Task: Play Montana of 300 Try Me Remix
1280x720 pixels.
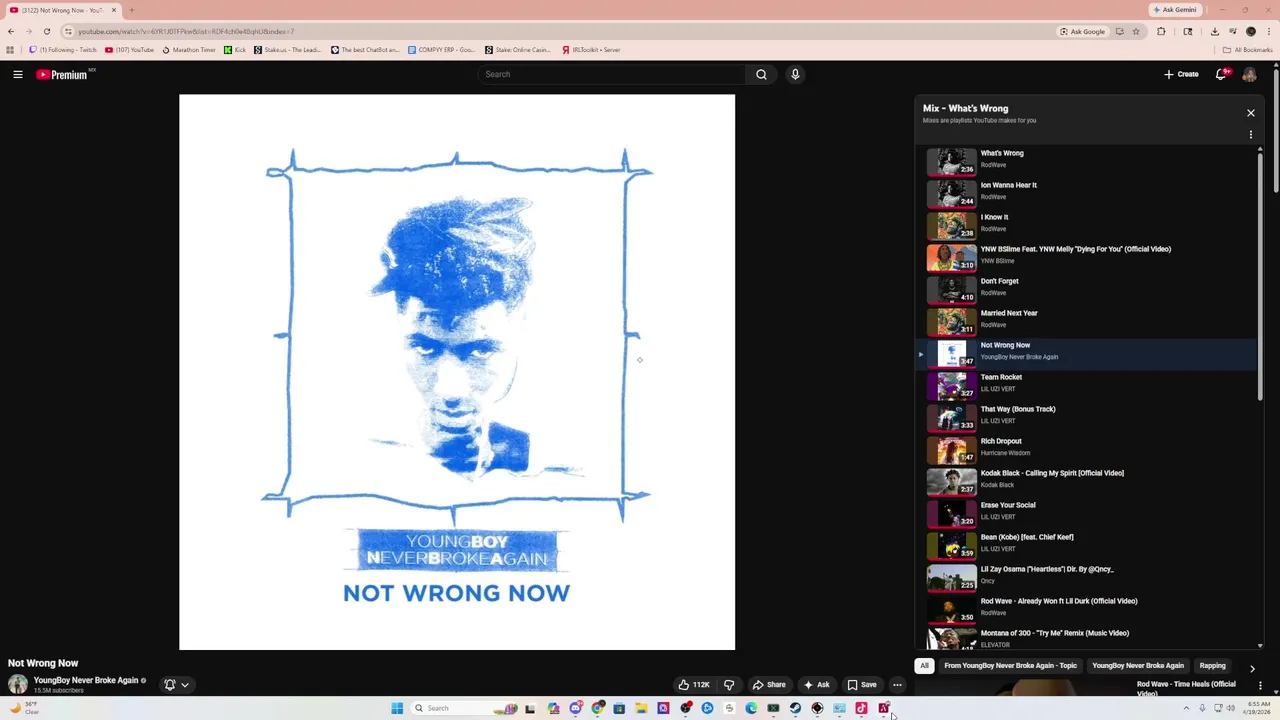Action: [1087, 639]
